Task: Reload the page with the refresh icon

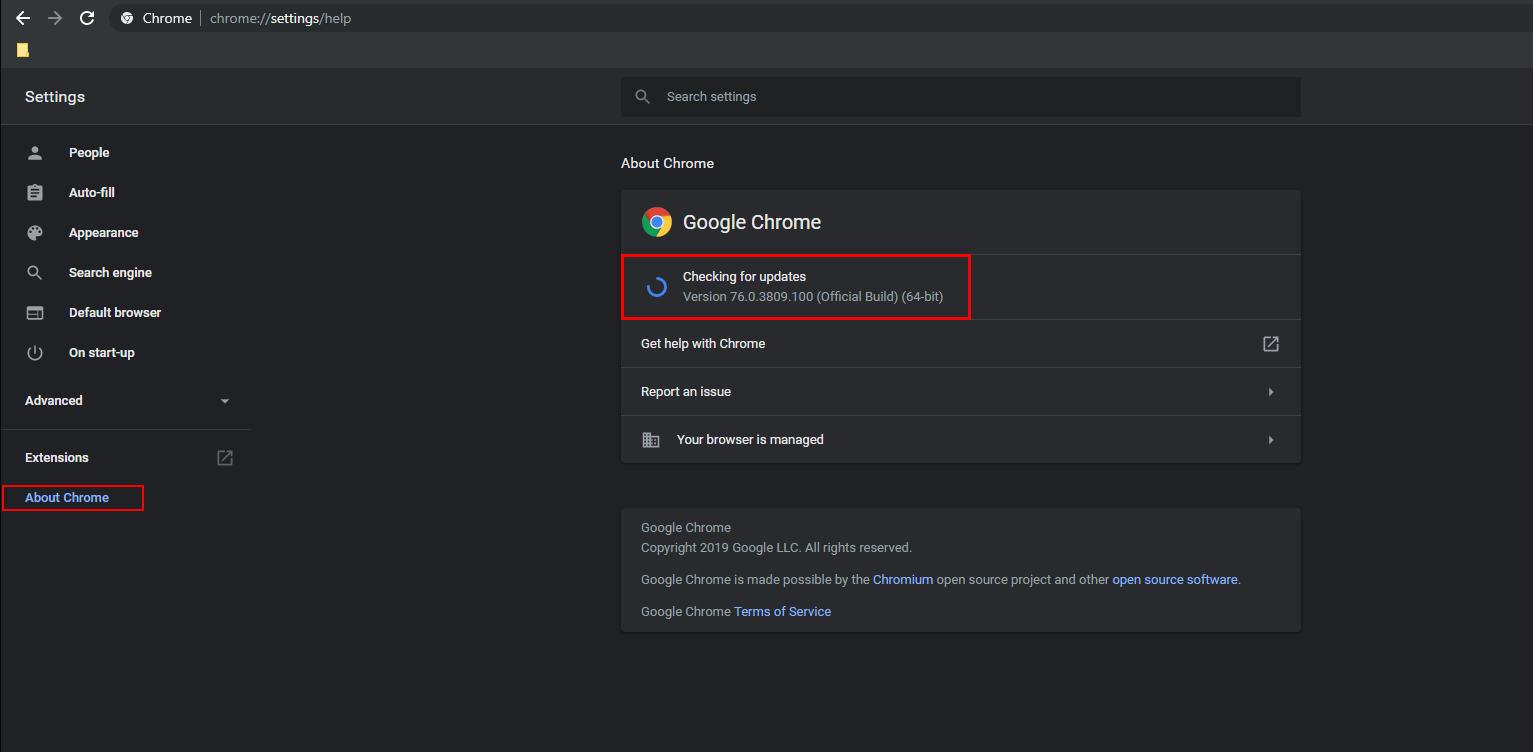Action: (x=87, y=18)
